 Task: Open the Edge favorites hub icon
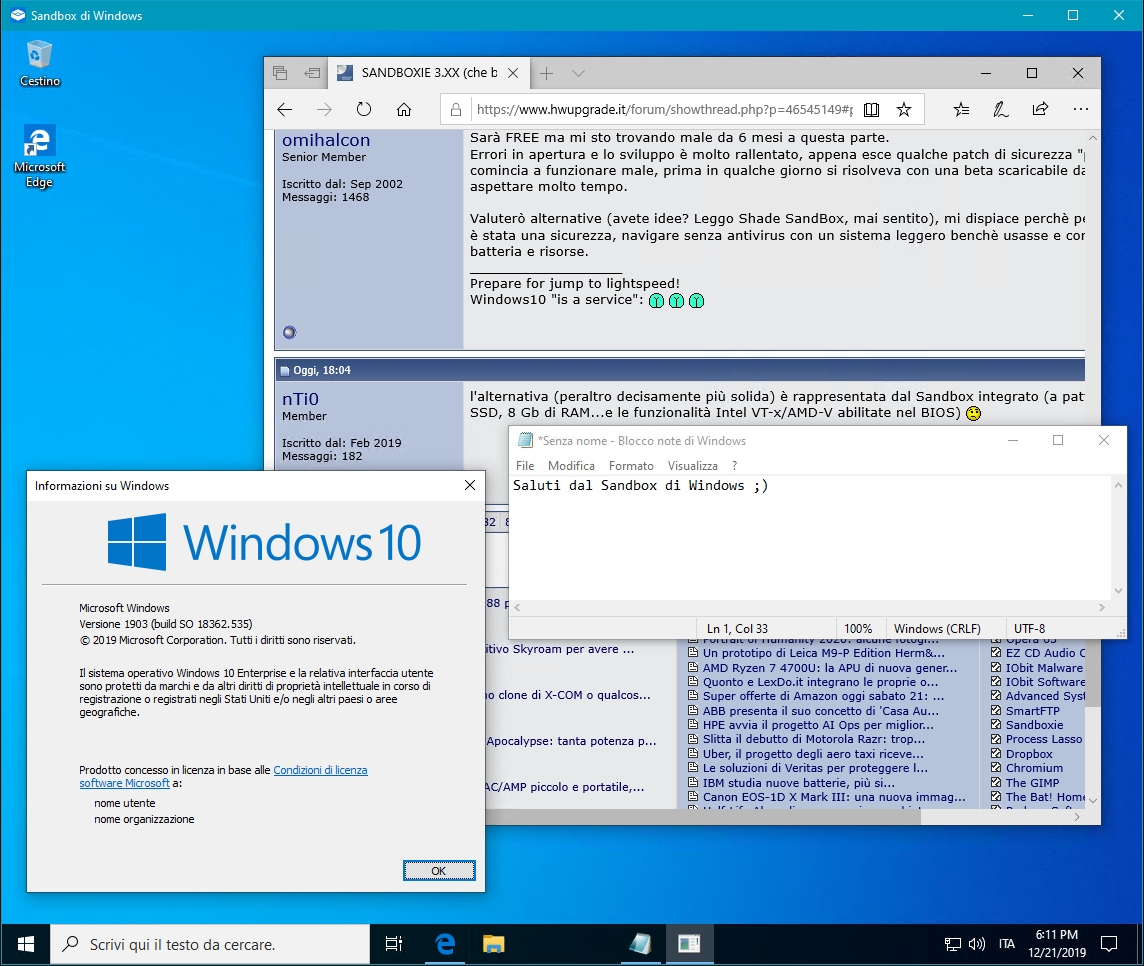pos(962,109)
